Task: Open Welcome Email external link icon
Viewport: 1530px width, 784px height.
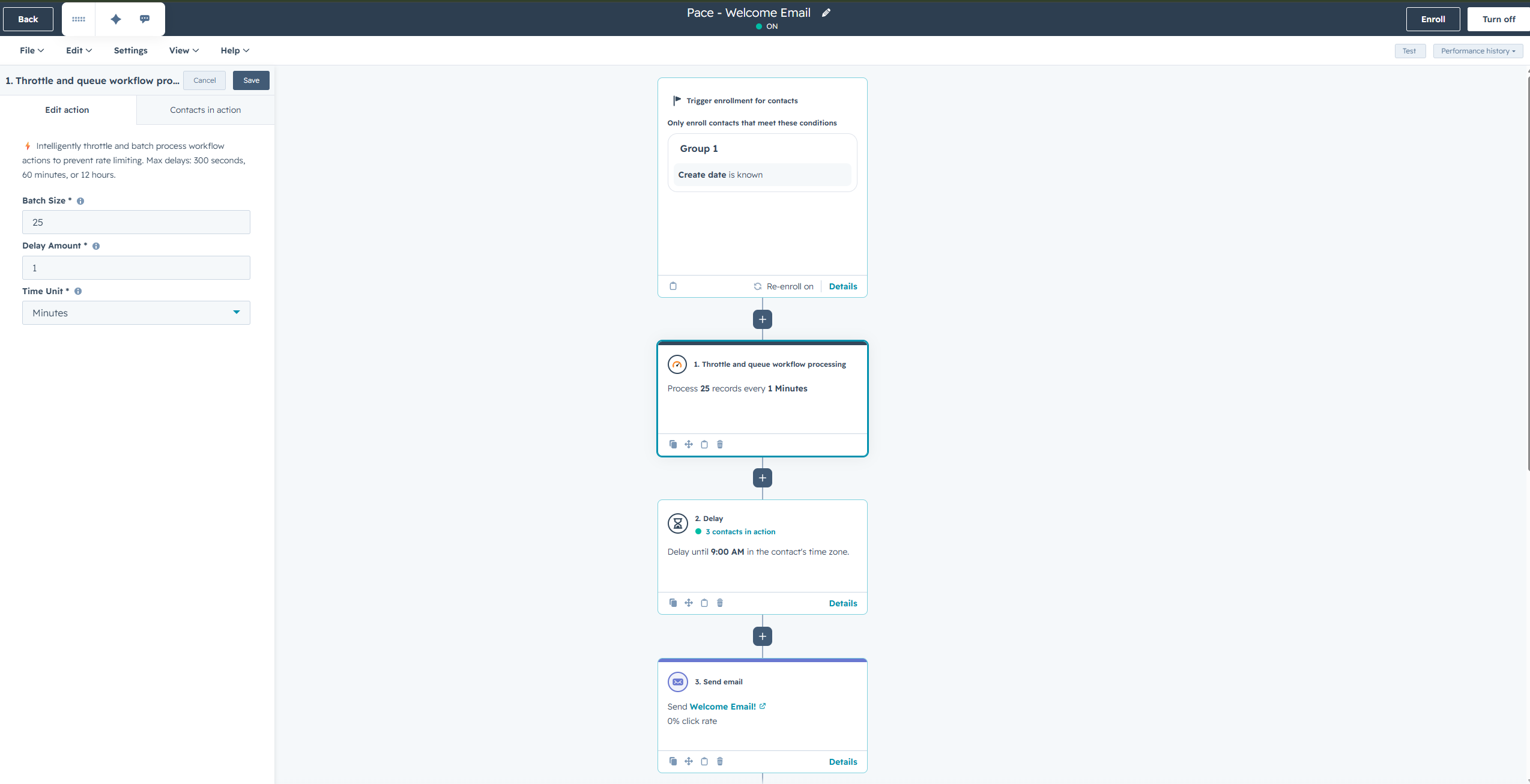Action: pos(763,706)
